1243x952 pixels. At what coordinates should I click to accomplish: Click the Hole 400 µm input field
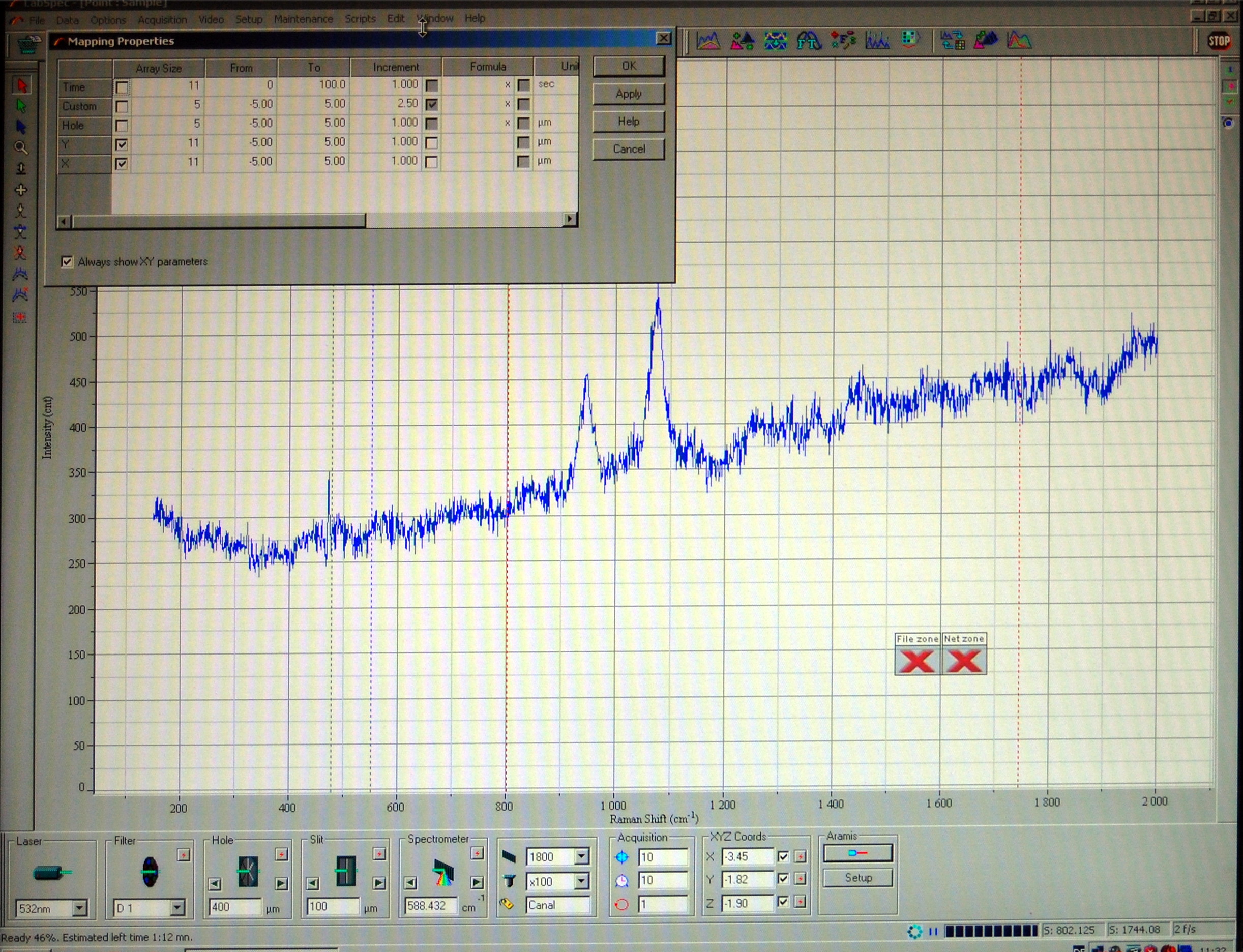tap(234, 907)
